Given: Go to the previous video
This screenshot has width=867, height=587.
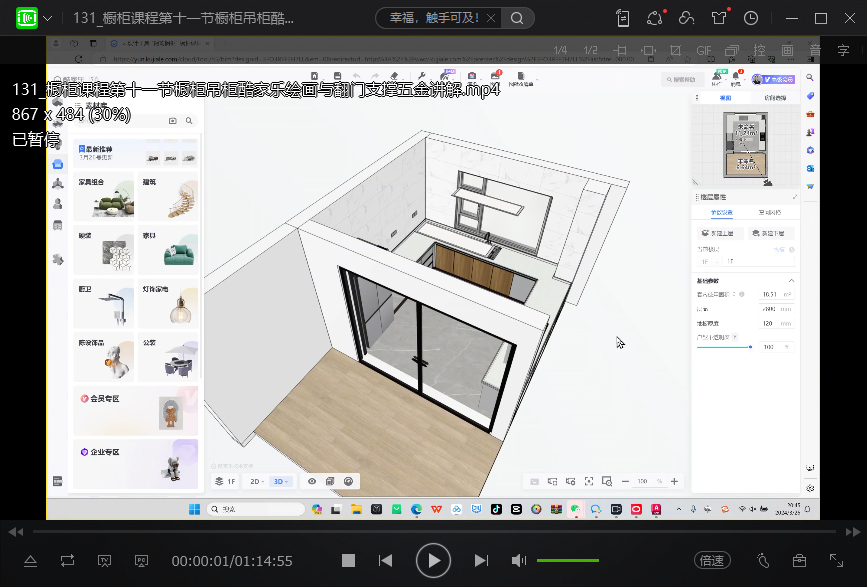Looking at the screenshot, I should [x=386, y=561].
